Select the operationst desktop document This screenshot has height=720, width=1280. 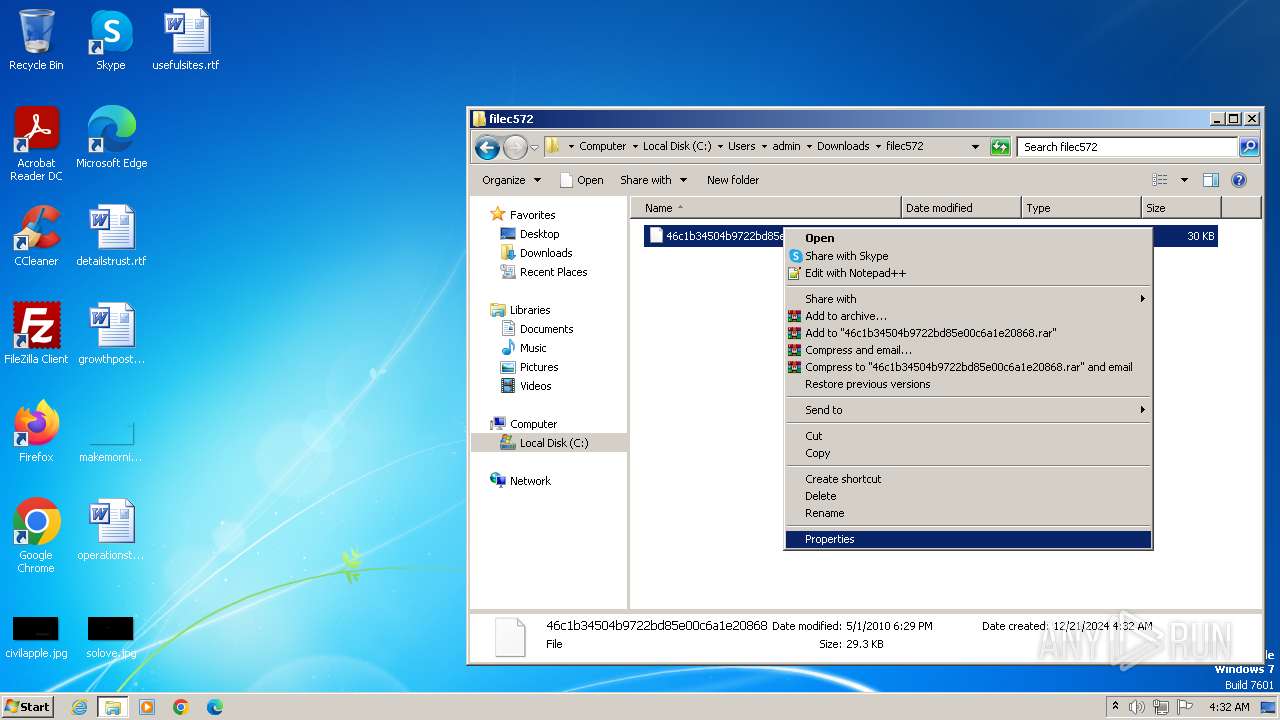point(111,530)
